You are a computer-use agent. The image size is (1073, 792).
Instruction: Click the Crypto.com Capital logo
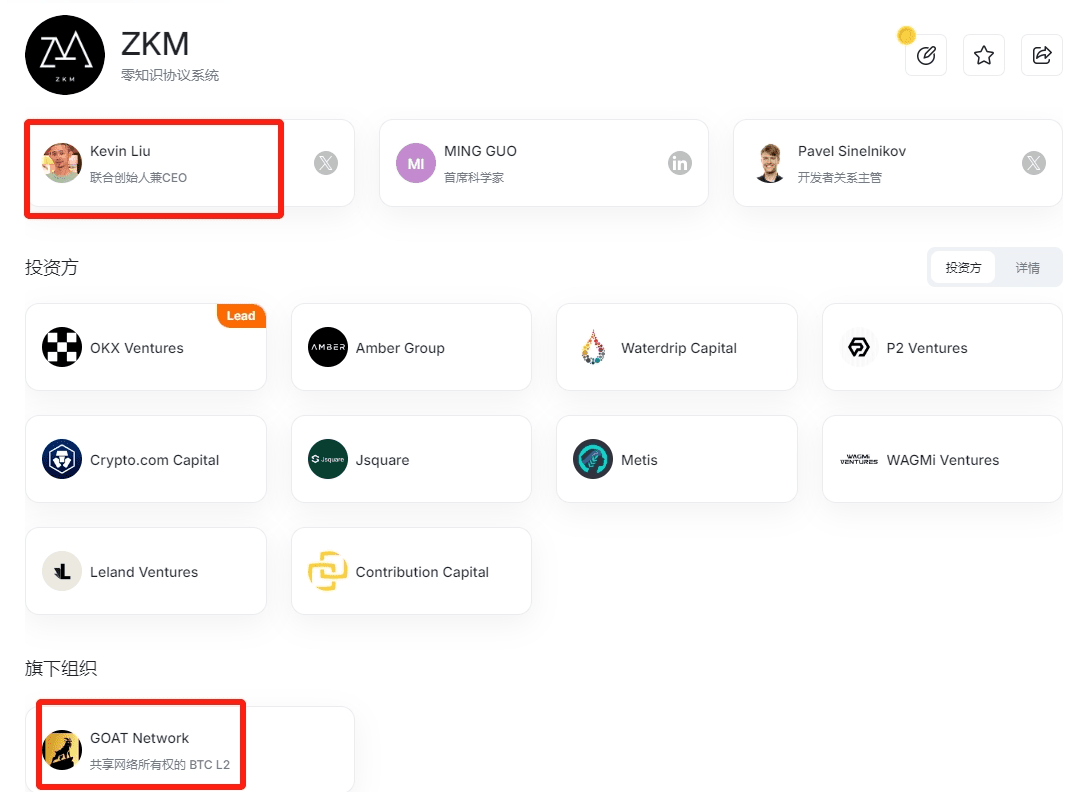click(x=62, y=459)
